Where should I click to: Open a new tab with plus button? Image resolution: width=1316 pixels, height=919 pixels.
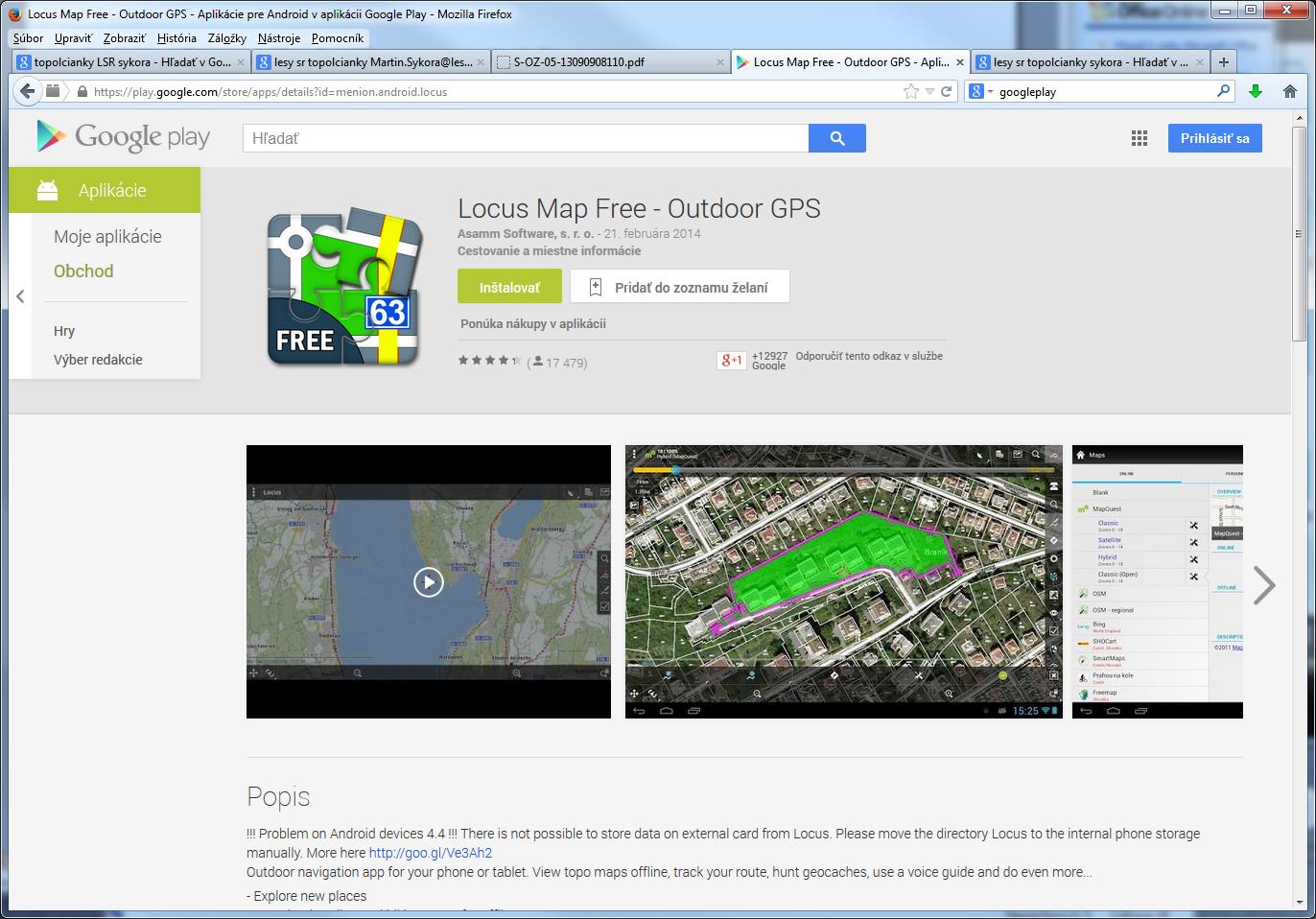click(x=1223, y=61)
